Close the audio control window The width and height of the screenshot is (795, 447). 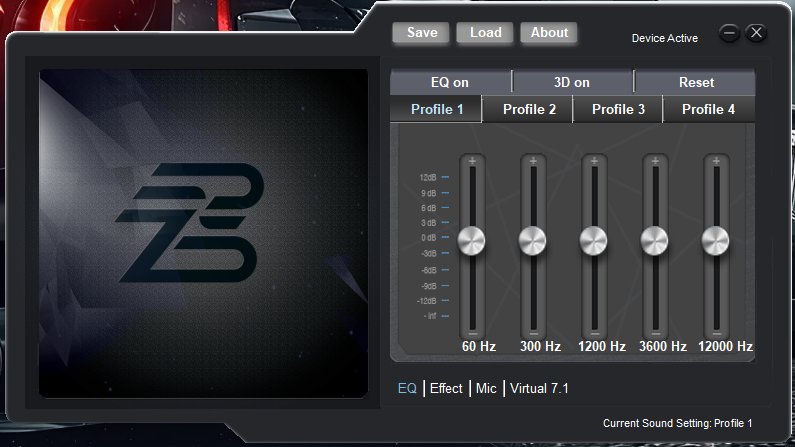[x=756, y=33]
